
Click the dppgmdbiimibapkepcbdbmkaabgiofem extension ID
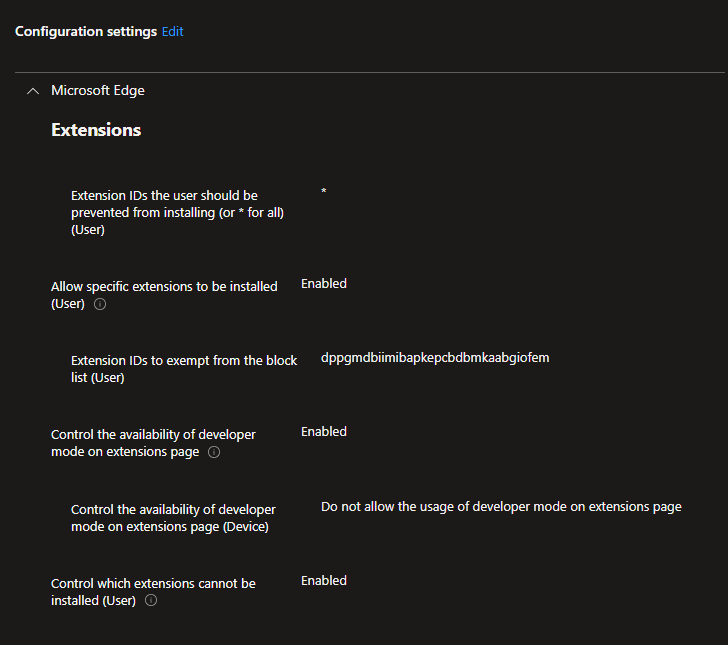[435, 358]
